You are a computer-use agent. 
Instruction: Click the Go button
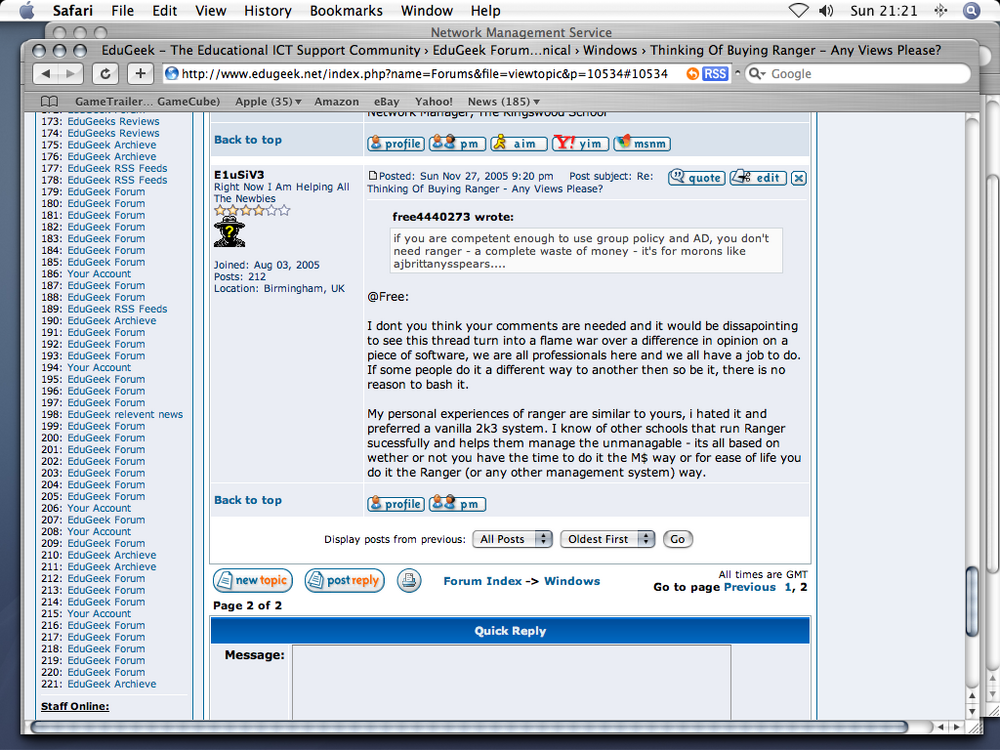tap(677, 540)
